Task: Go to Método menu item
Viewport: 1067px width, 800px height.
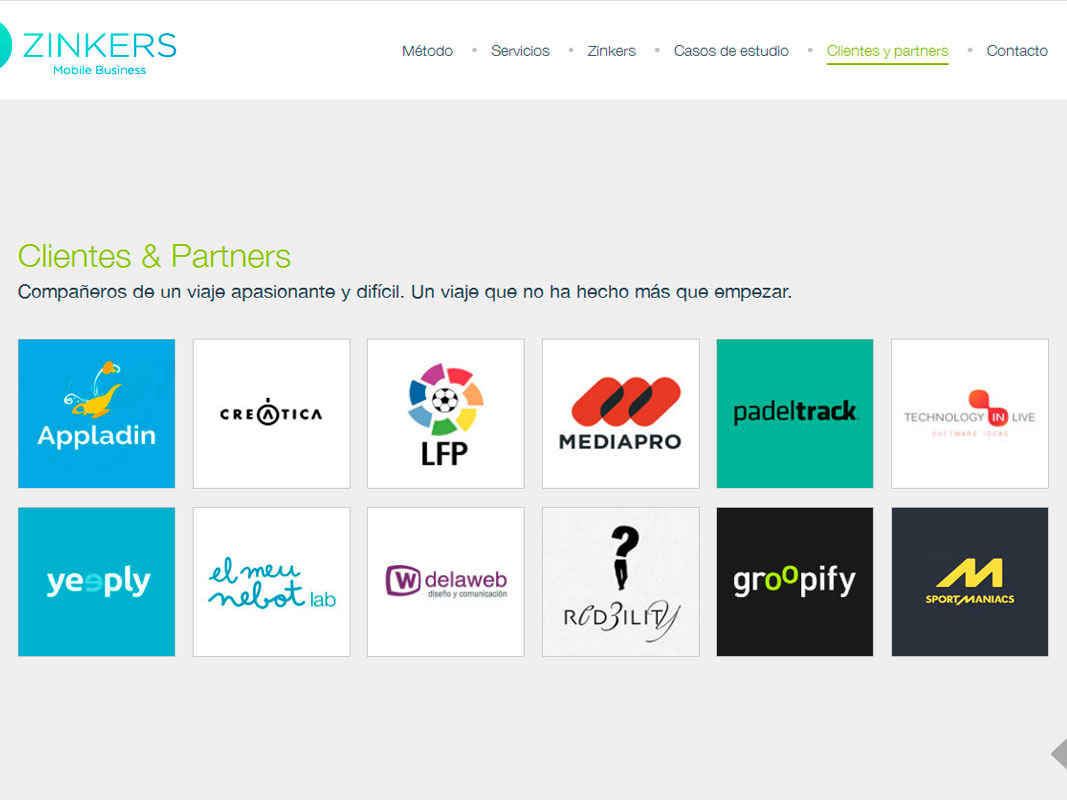Action: (427, 51)
